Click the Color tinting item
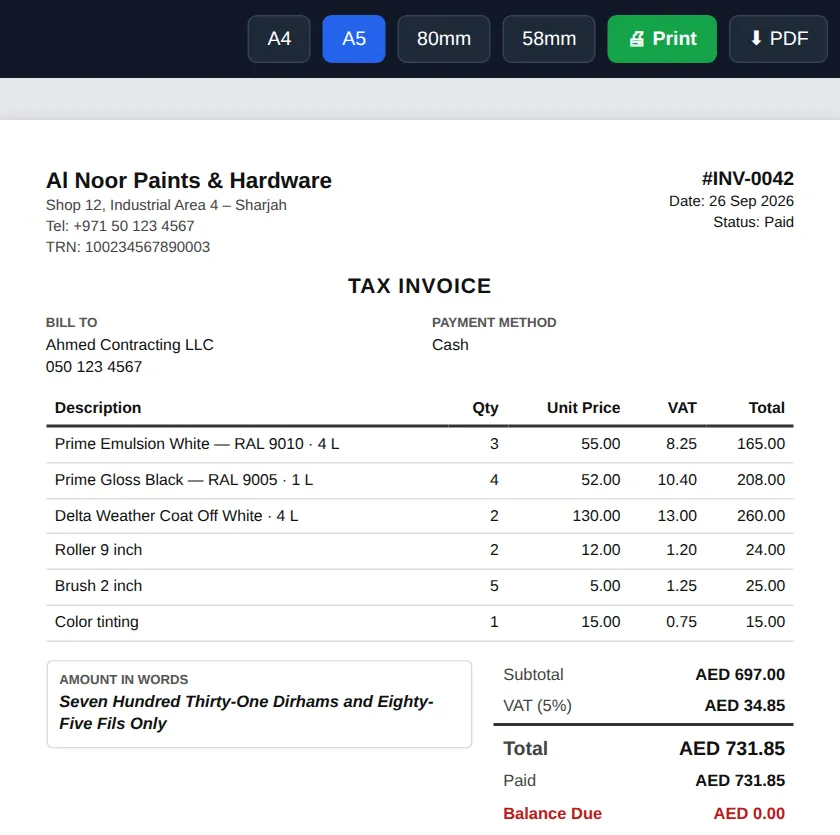This screenshot has height=835, width=840. (96, 622)
